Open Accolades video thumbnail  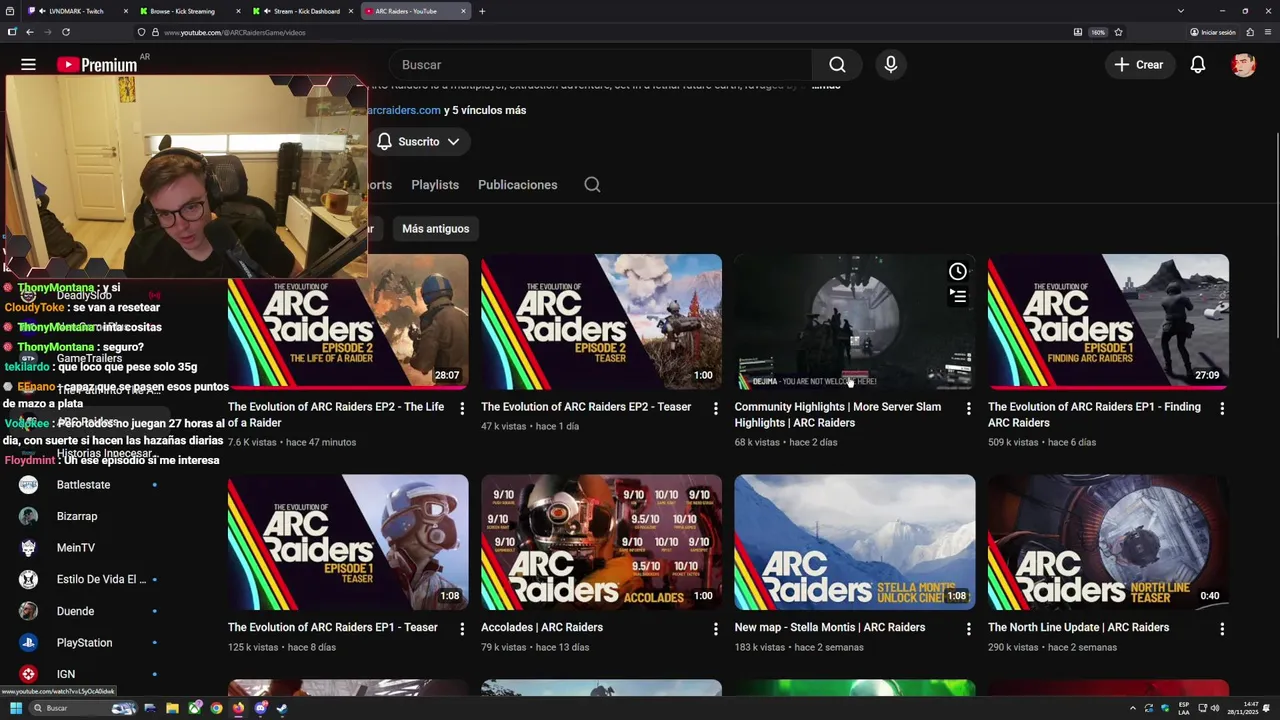tap(601, 542)
